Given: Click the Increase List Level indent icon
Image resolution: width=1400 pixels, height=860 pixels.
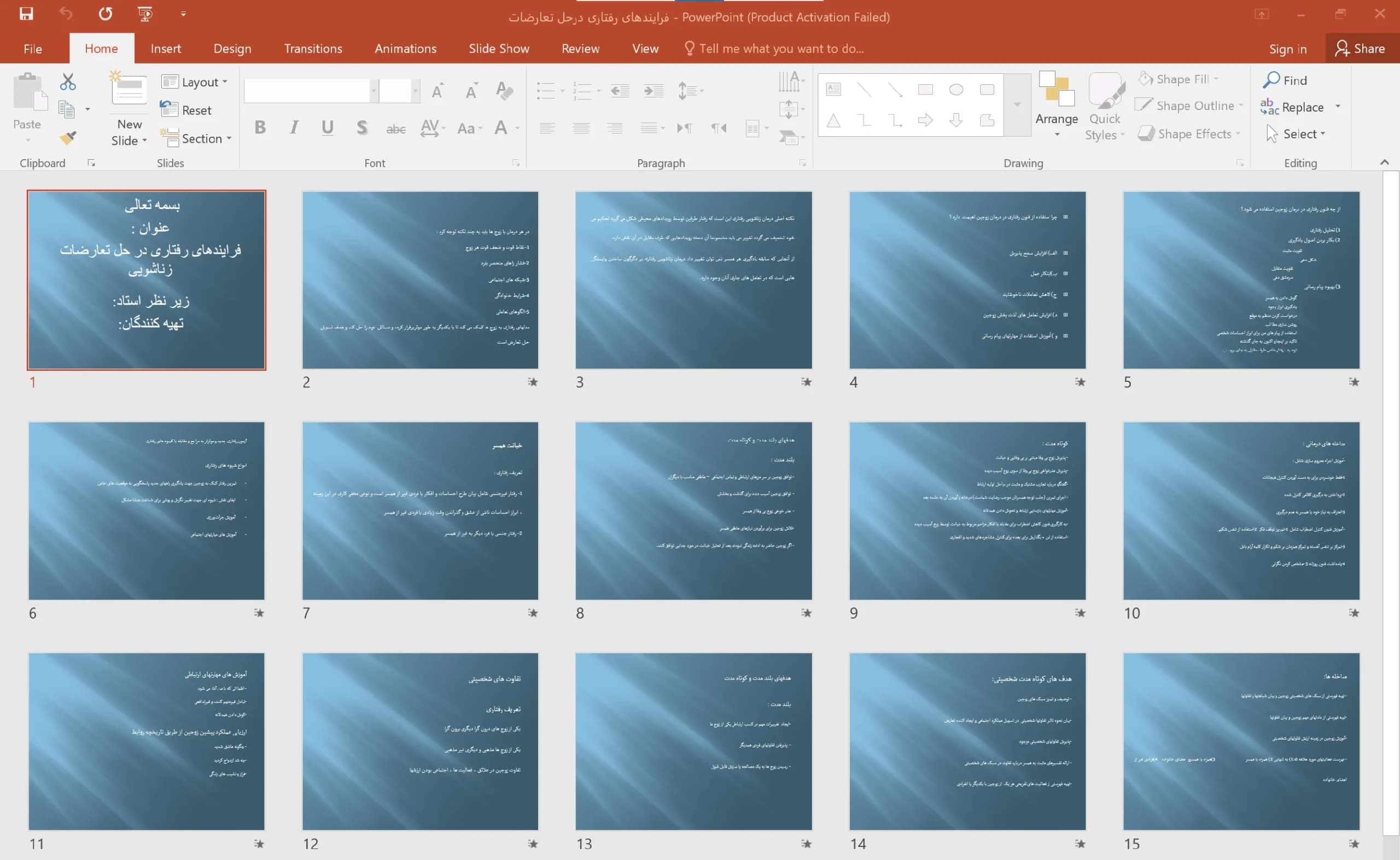Looking at the screenshot, I should click(654, 90).
